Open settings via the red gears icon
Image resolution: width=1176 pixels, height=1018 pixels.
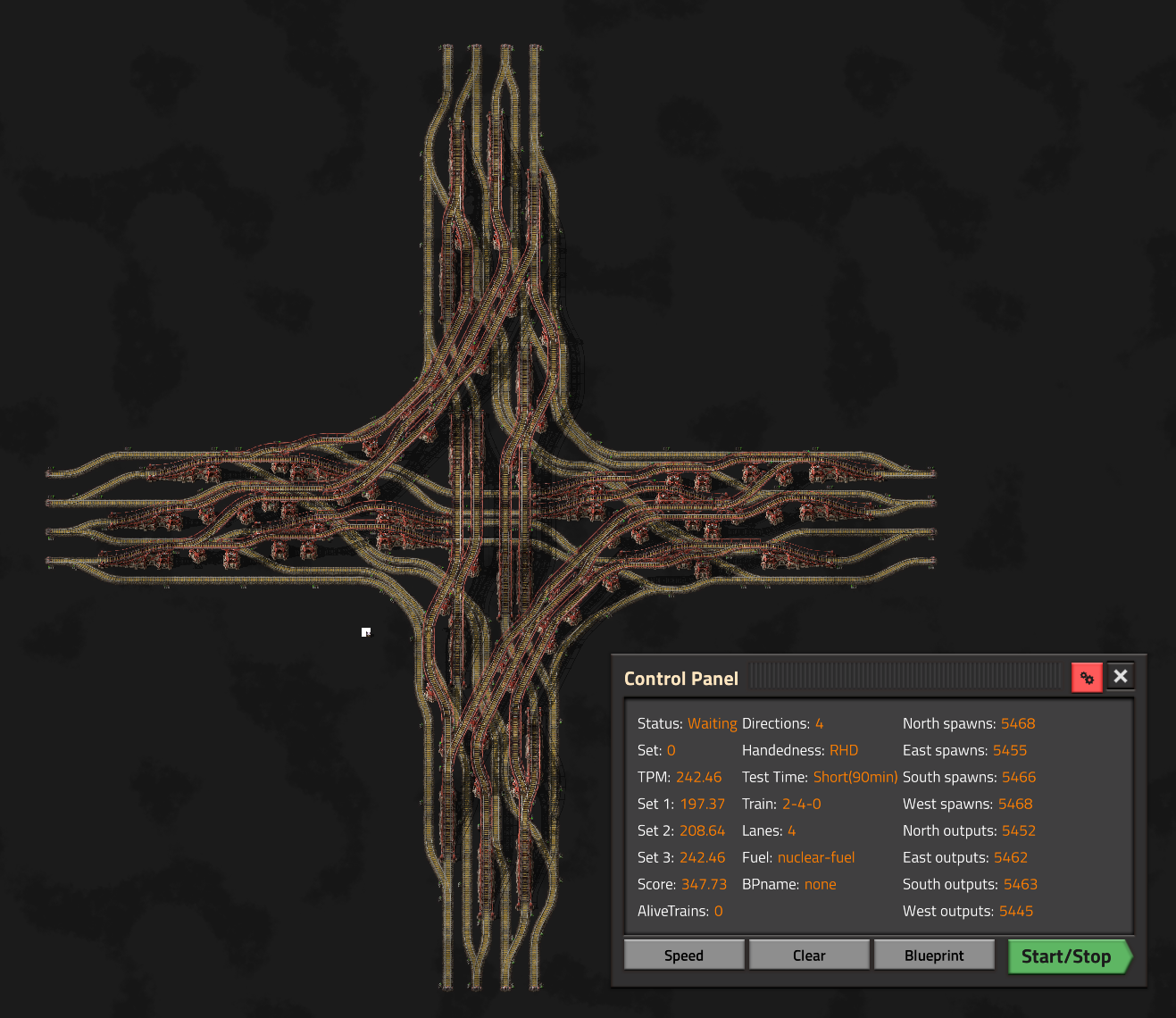pos(1087,678)
